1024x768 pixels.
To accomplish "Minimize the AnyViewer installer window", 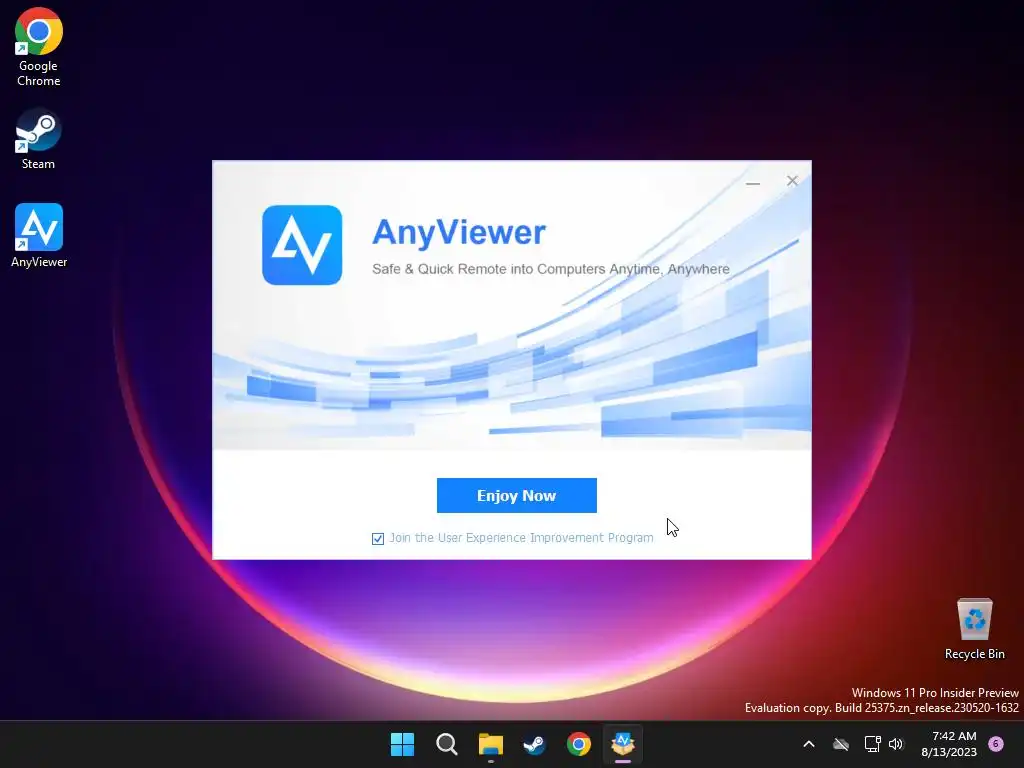I will 753,182.
